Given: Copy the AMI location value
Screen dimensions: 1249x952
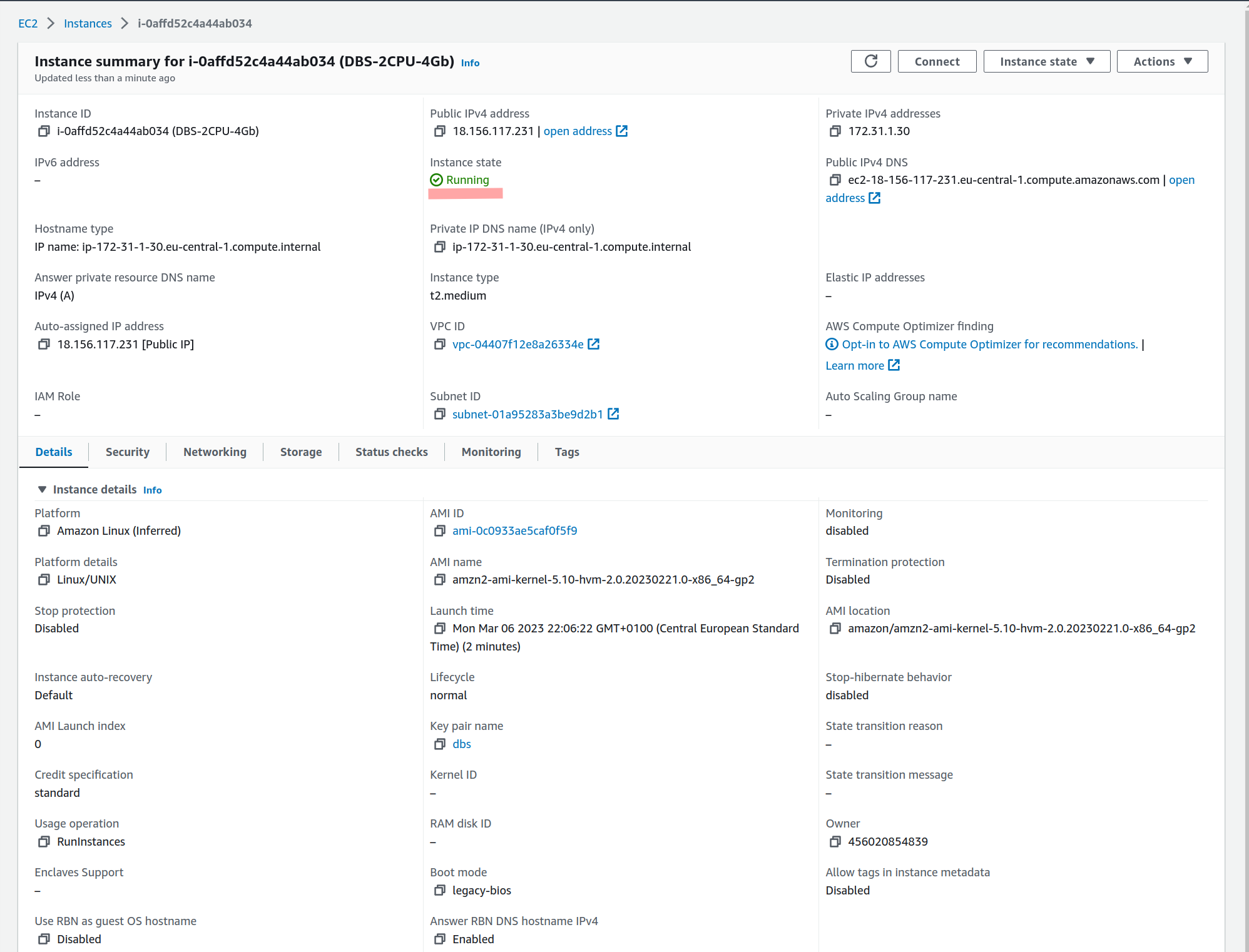Looking at the screenshot, I should tap(835, 629).
